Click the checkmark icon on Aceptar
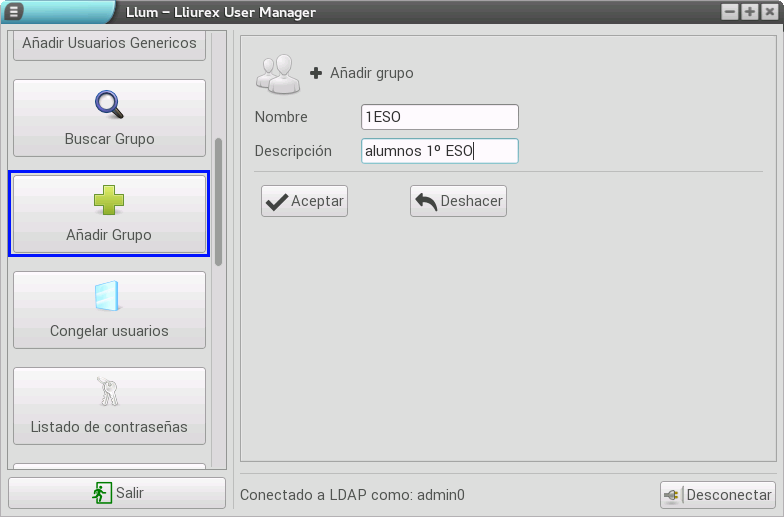 point(276,201)
